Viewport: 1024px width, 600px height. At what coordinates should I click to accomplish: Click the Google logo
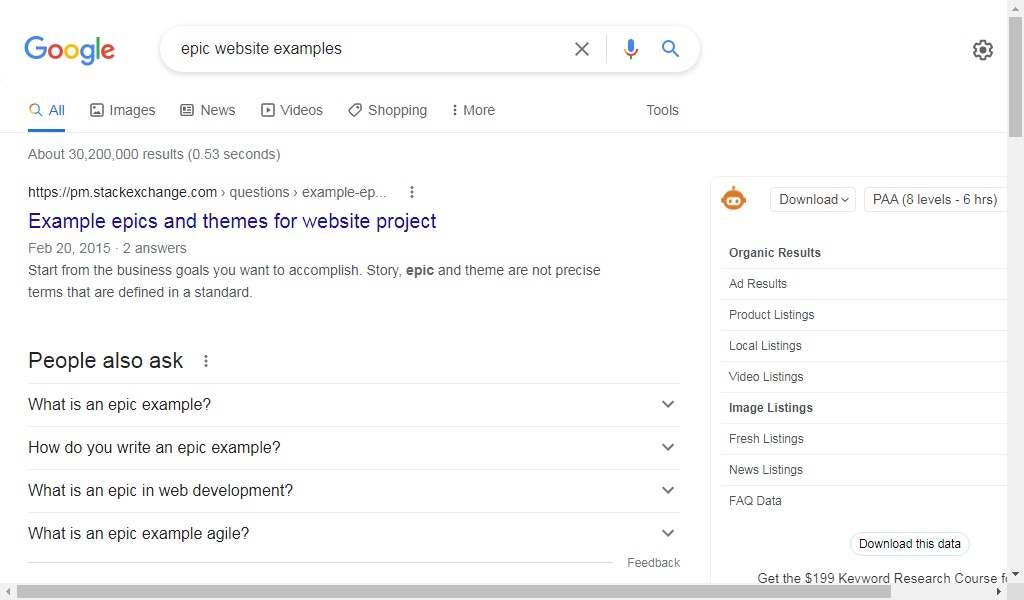pos(69,50)
